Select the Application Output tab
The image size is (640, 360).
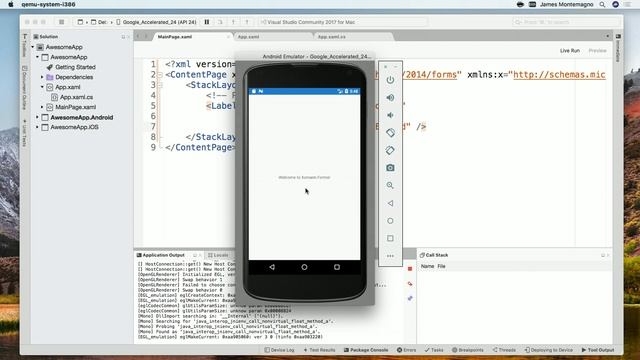point(160,255)
